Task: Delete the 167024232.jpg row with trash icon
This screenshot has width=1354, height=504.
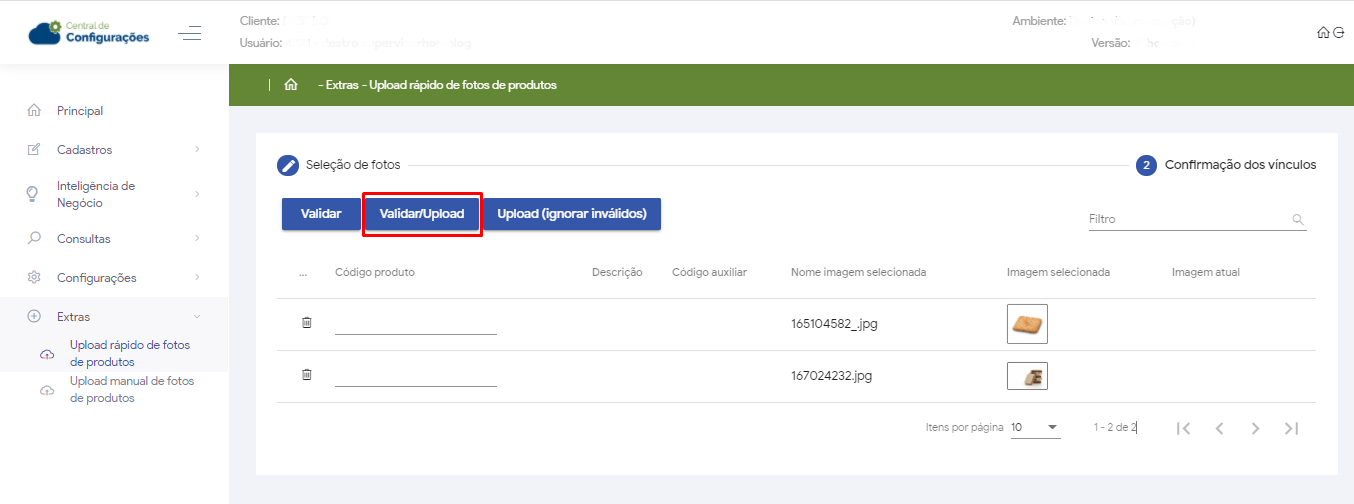Action: pos(307,375)
